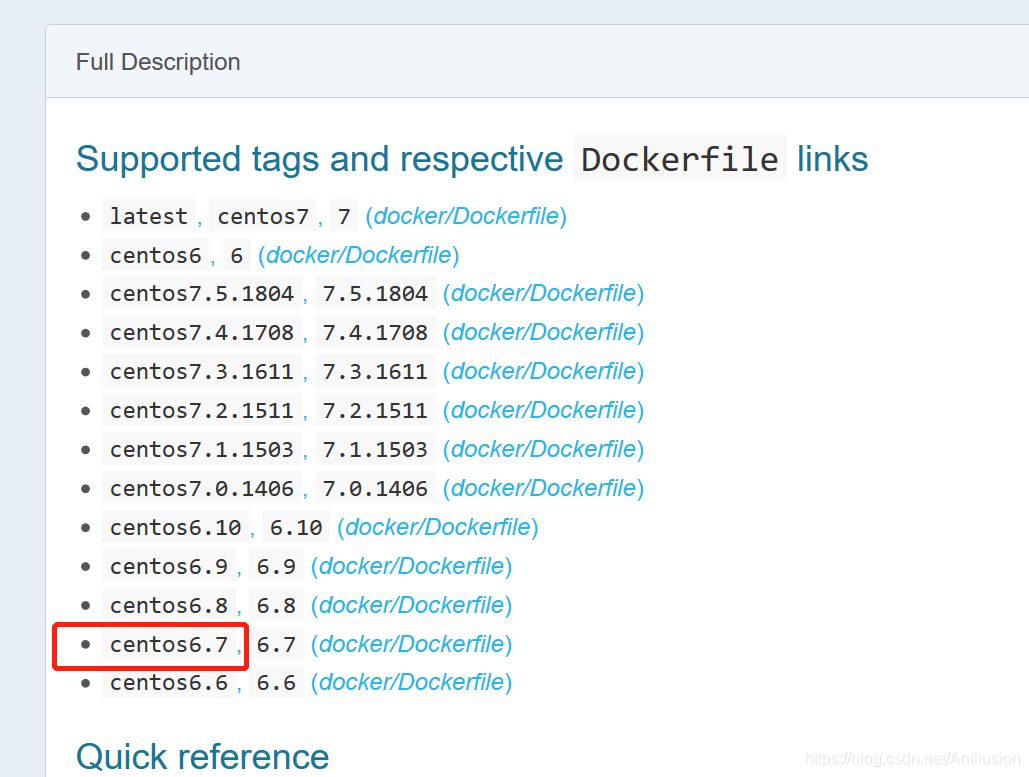
Task: Open Dockerfile link for centos7.5.1804
Action: pos(543,293)
